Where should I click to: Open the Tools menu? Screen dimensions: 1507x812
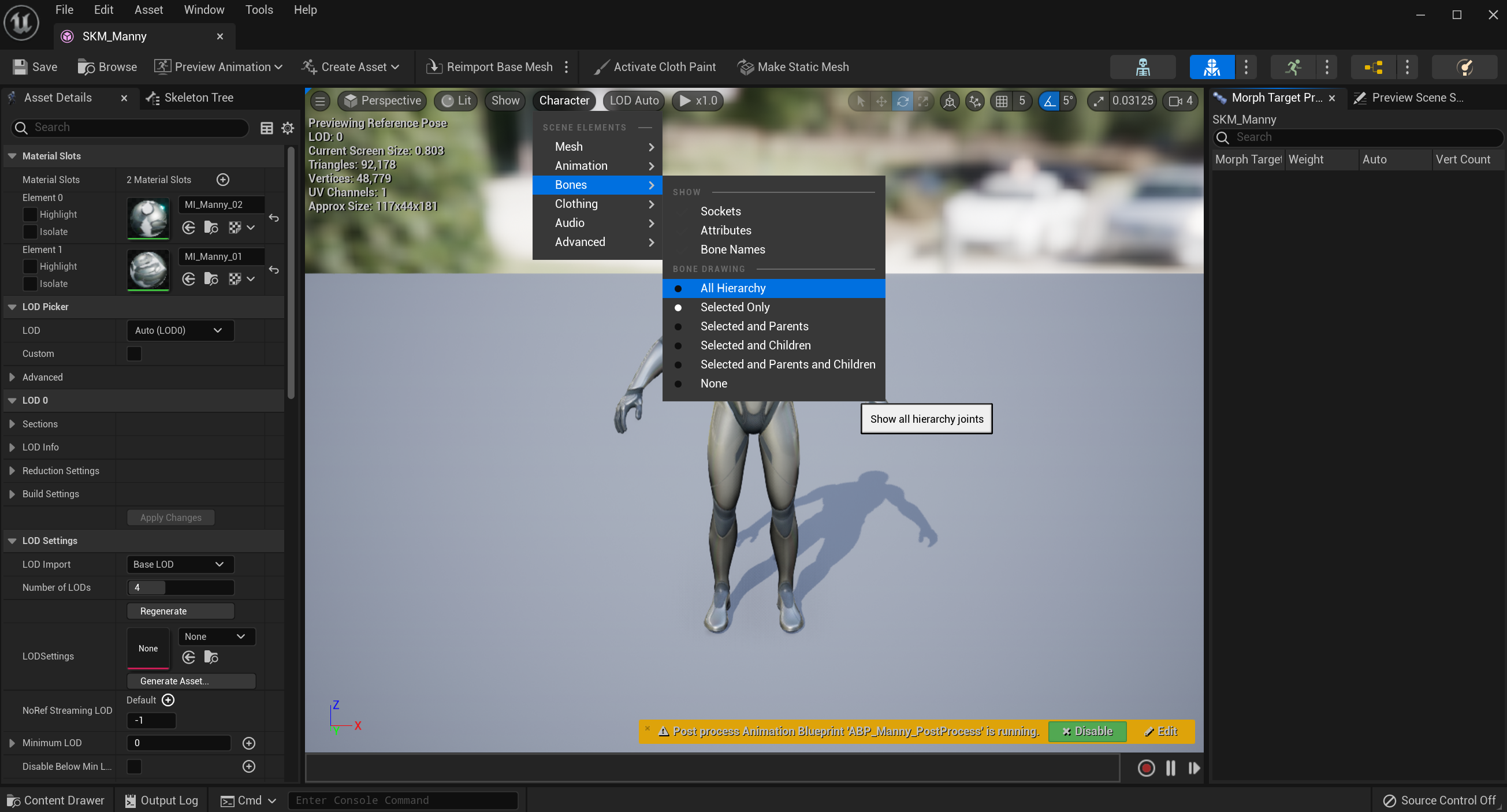259,10
